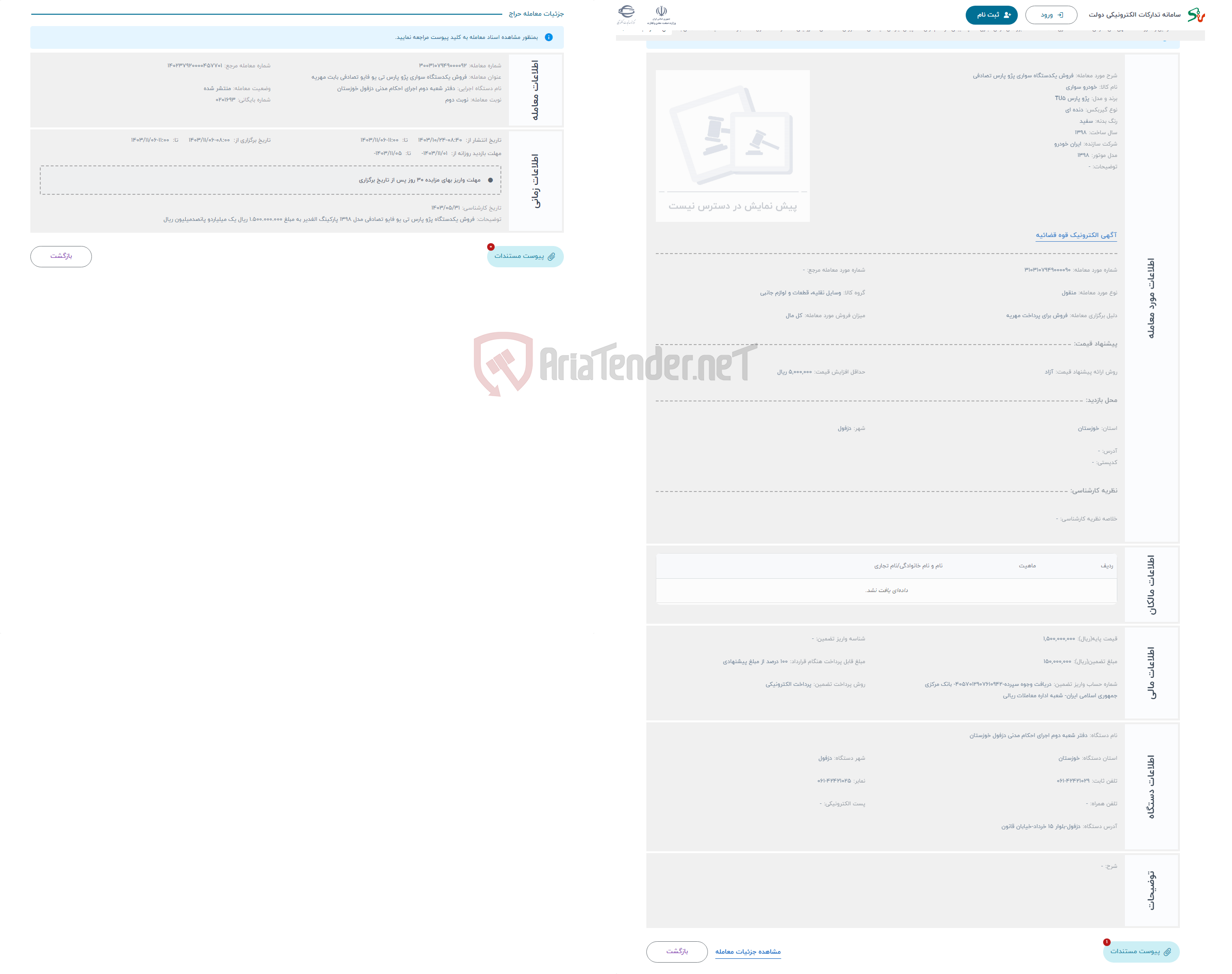Click بازگشت (back) button on left panel
Viewport: 1232px width, 974px height.
click(x=62, y=256)
